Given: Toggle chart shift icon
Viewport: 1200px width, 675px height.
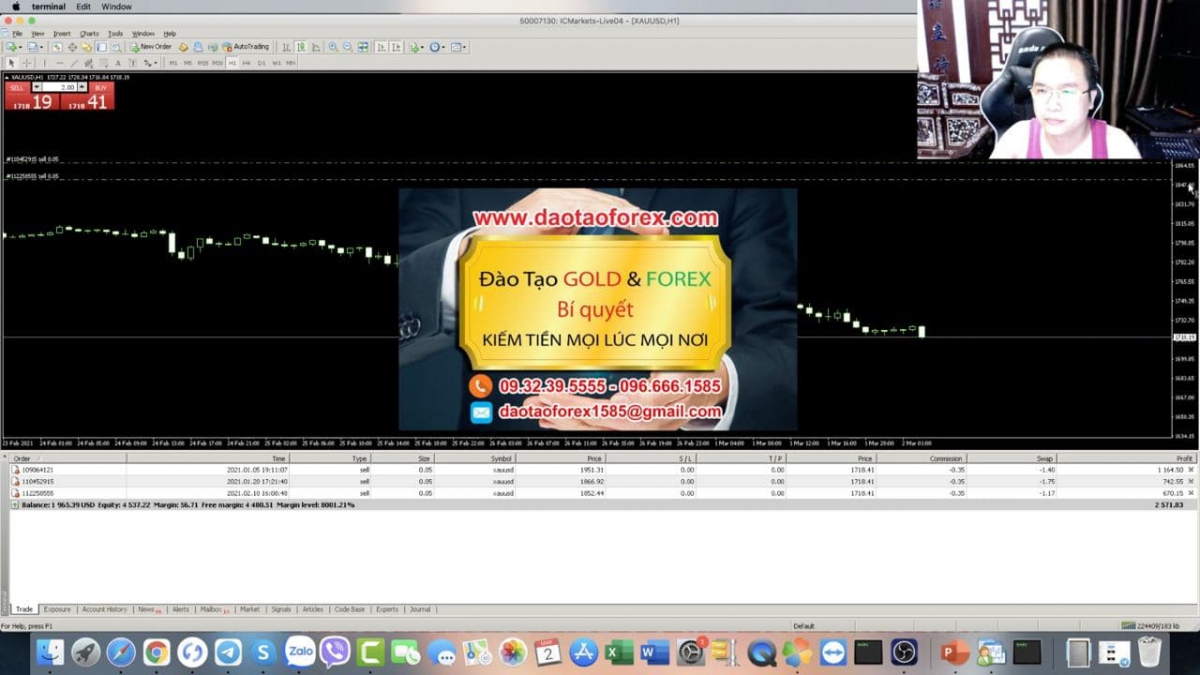Looking at the screenshot, I should [x=397, y=47].
